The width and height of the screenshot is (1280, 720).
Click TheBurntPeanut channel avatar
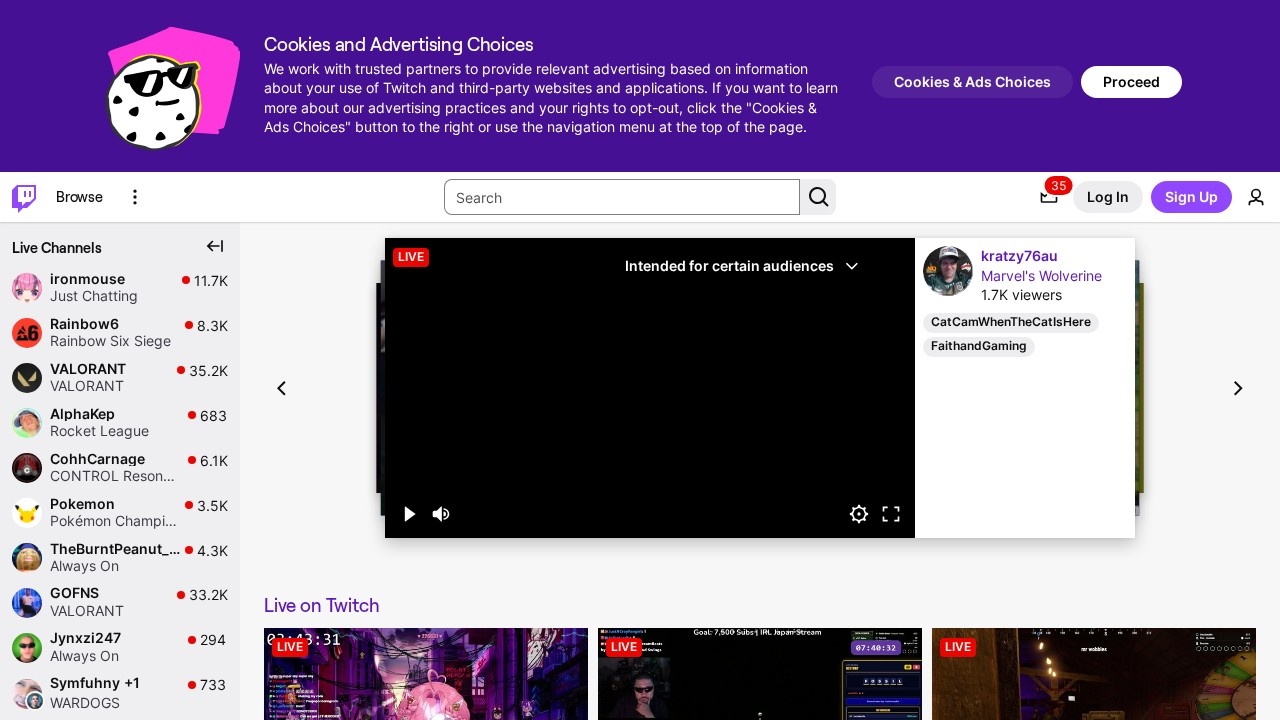pyautogui.click(x=27, y=558)
